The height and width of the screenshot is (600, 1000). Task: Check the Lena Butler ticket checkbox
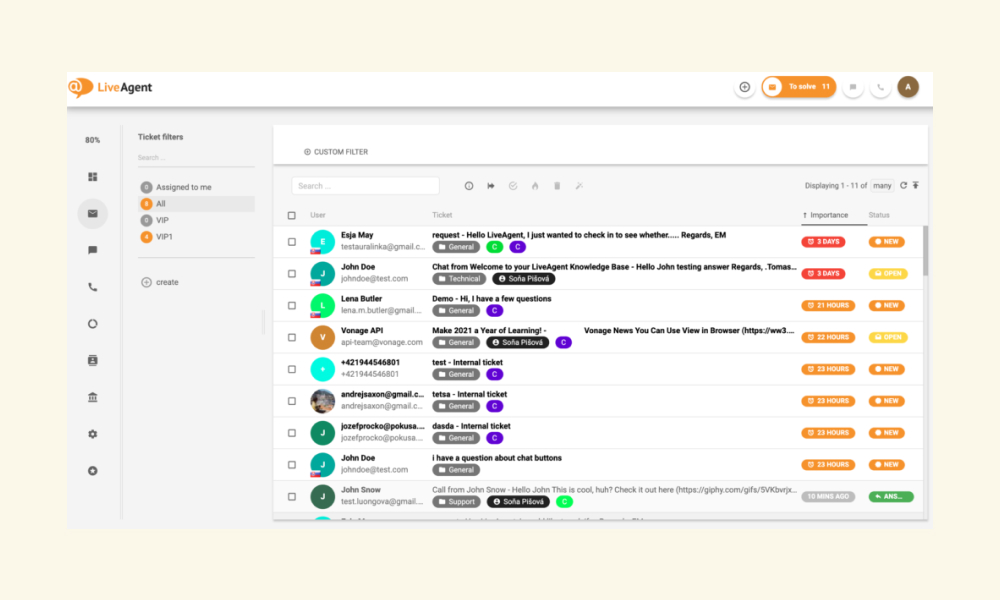[x=291, y=305]
